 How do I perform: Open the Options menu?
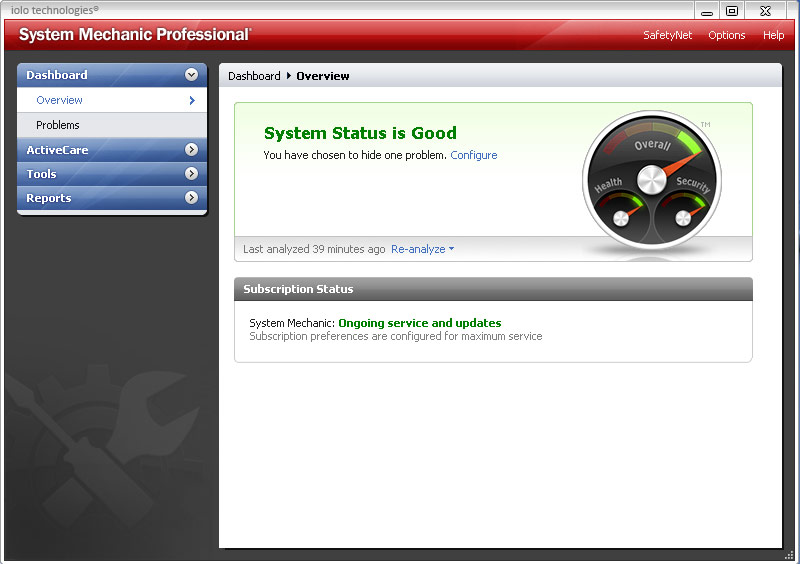727,35
